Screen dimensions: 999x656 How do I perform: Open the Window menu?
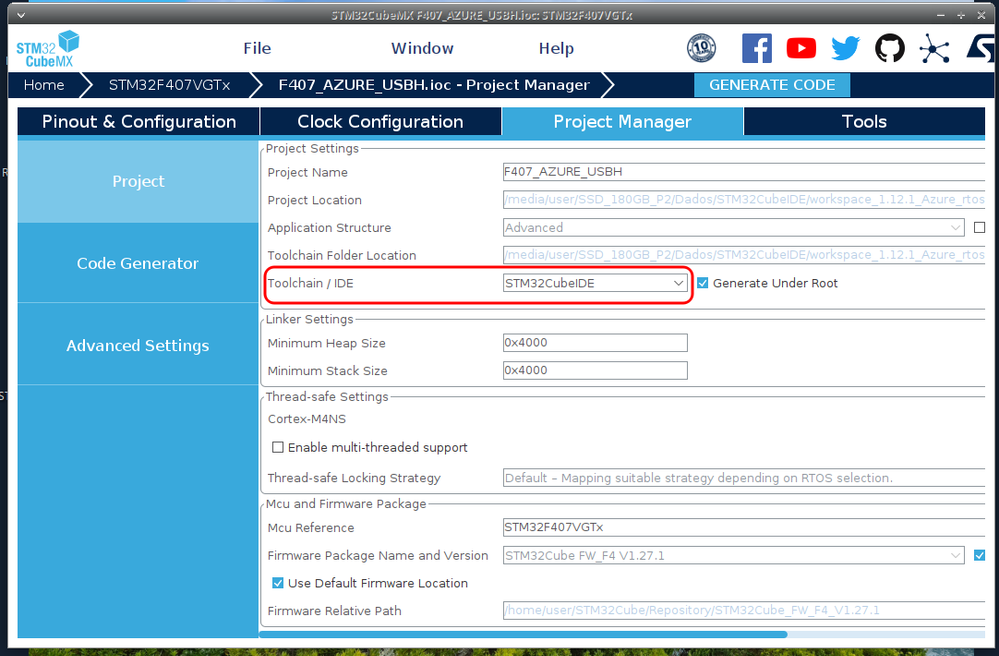422,48
